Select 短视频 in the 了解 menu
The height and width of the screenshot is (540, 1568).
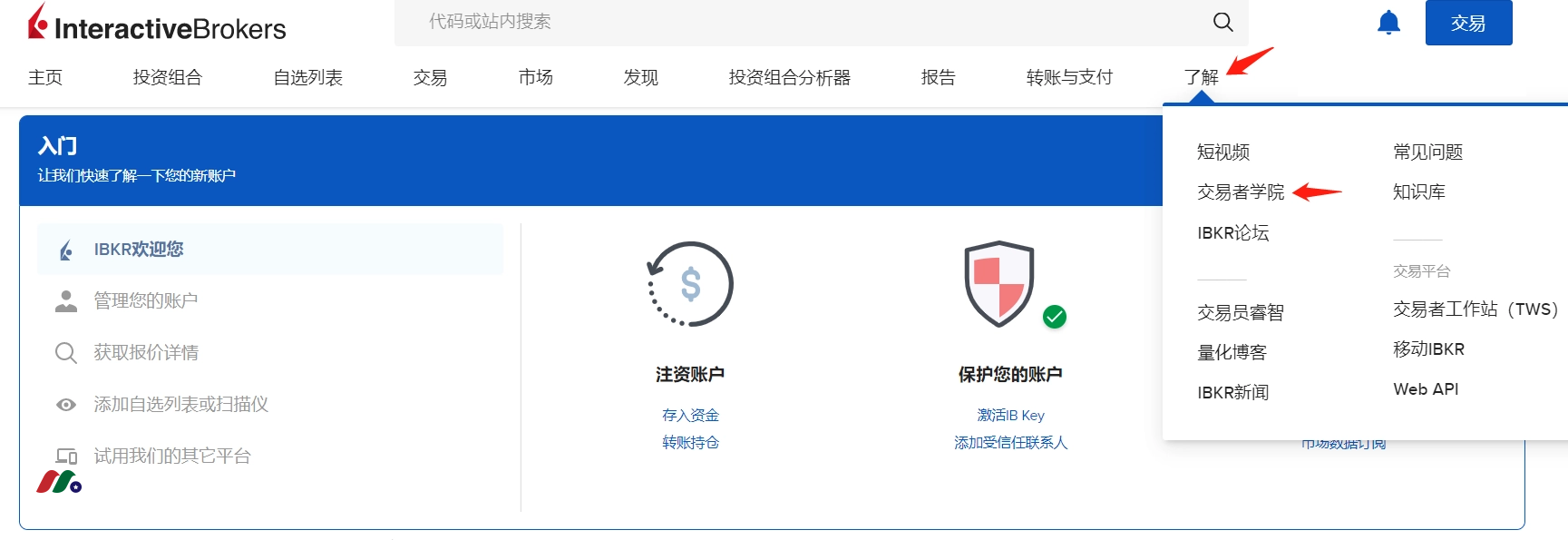click(1223, 152)
